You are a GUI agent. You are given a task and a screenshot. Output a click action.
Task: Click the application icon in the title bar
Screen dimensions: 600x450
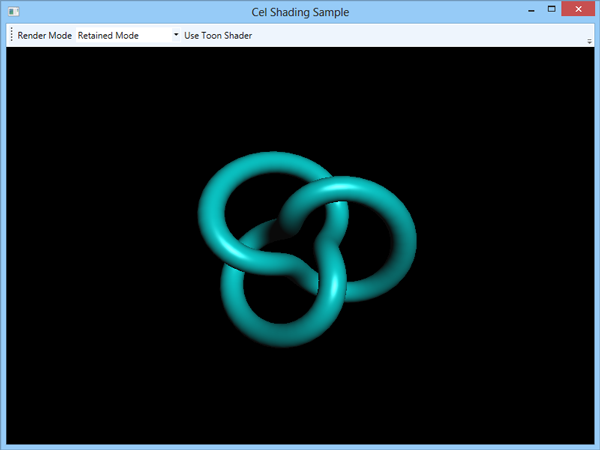tap(13, 12)
